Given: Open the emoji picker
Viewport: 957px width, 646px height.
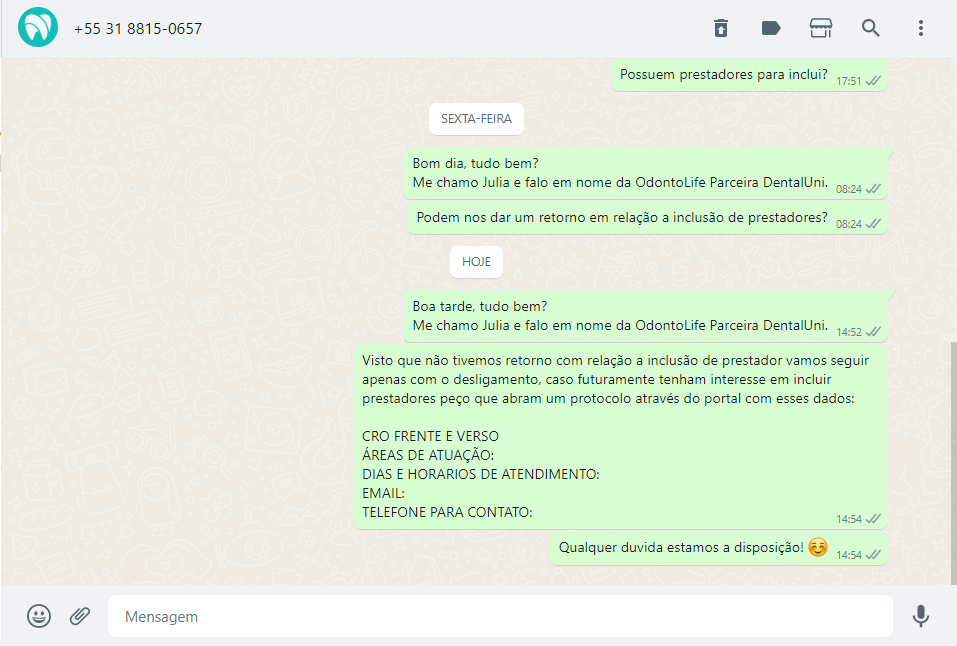Looking at the screenshot, I should 39,616.
